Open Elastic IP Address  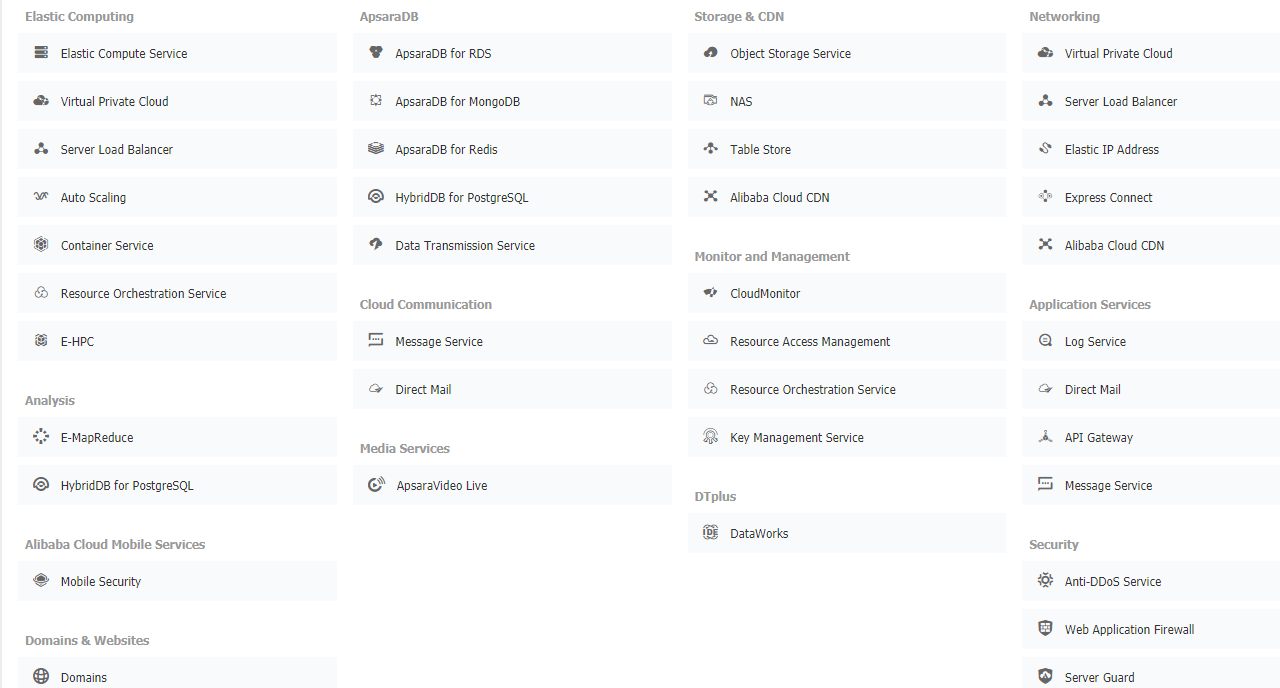click(x=1151, y=149)
